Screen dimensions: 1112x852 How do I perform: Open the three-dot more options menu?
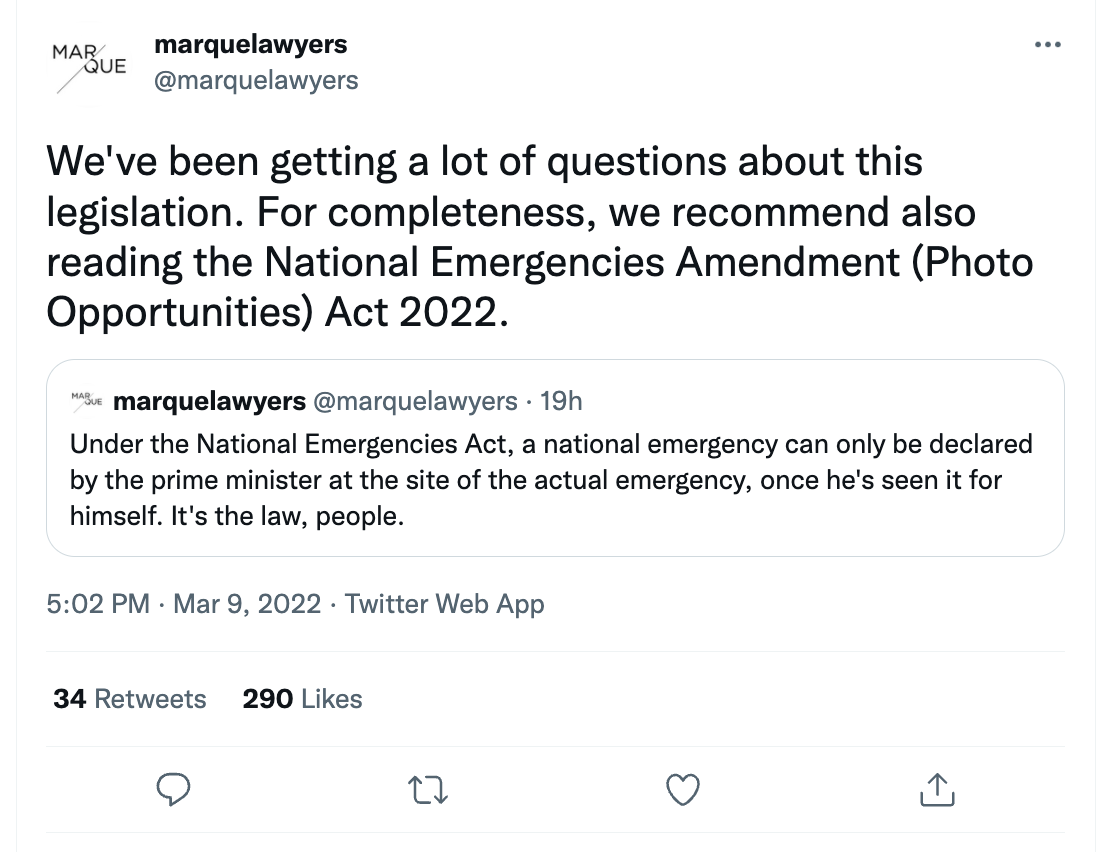pyautogui.click(x=1047, y=45)
